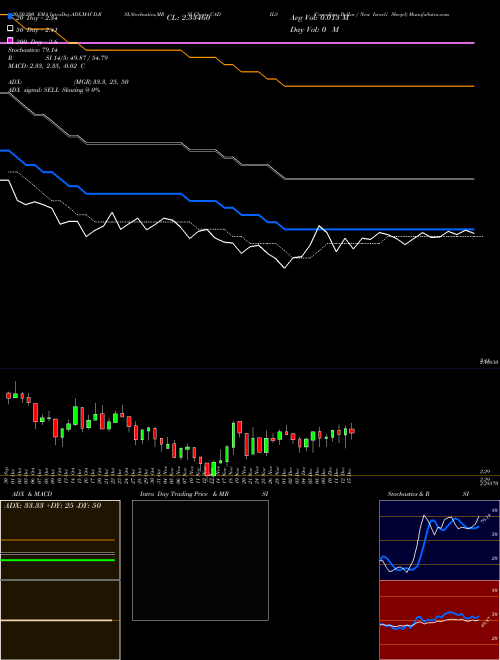Select the CL: 2.33460 closing price text
Image resolution: width=500 pixels, height=660 pixels.
pos(188,18)
